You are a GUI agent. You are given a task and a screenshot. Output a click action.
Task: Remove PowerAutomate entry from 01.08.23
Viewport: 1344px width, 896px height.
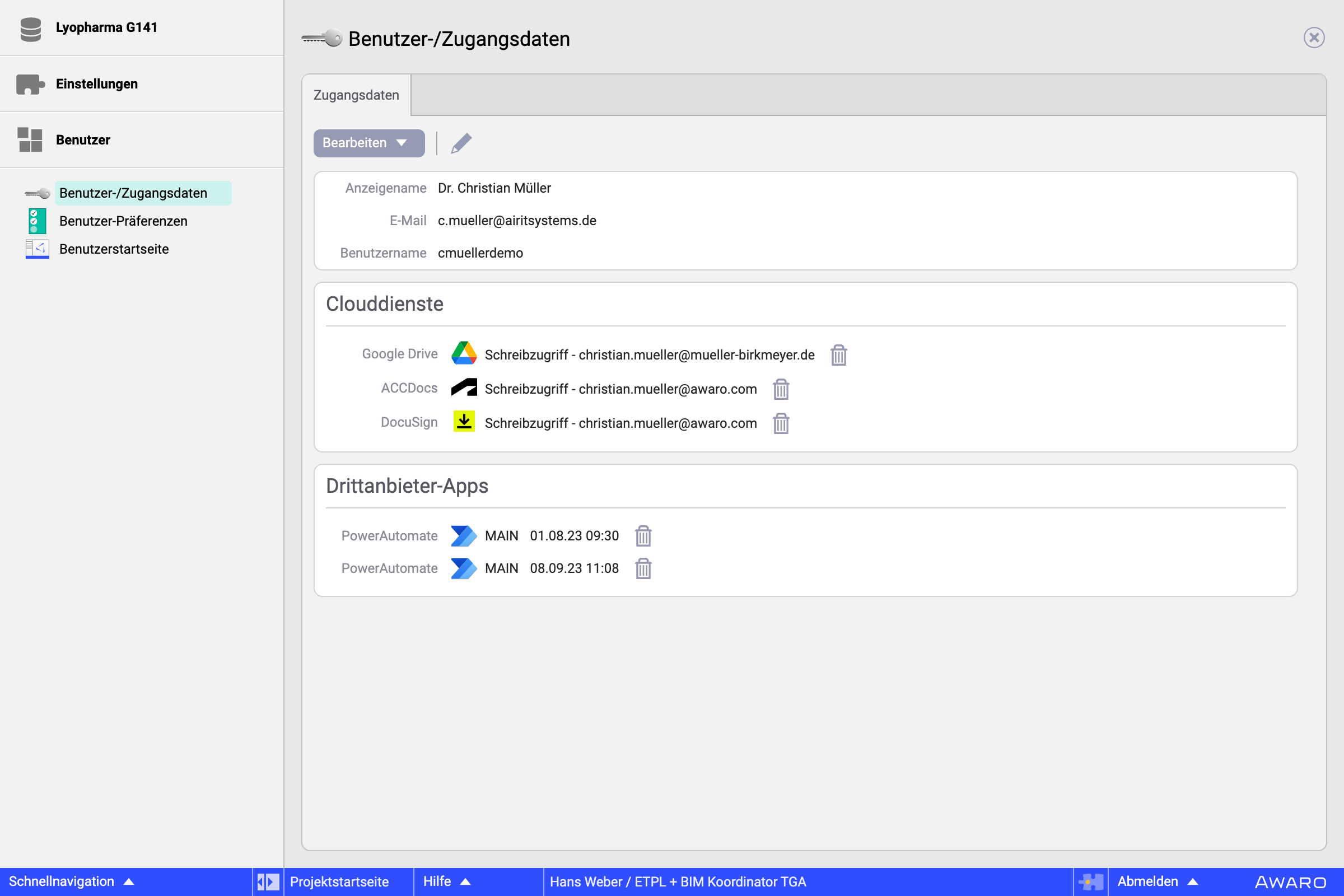643,536
